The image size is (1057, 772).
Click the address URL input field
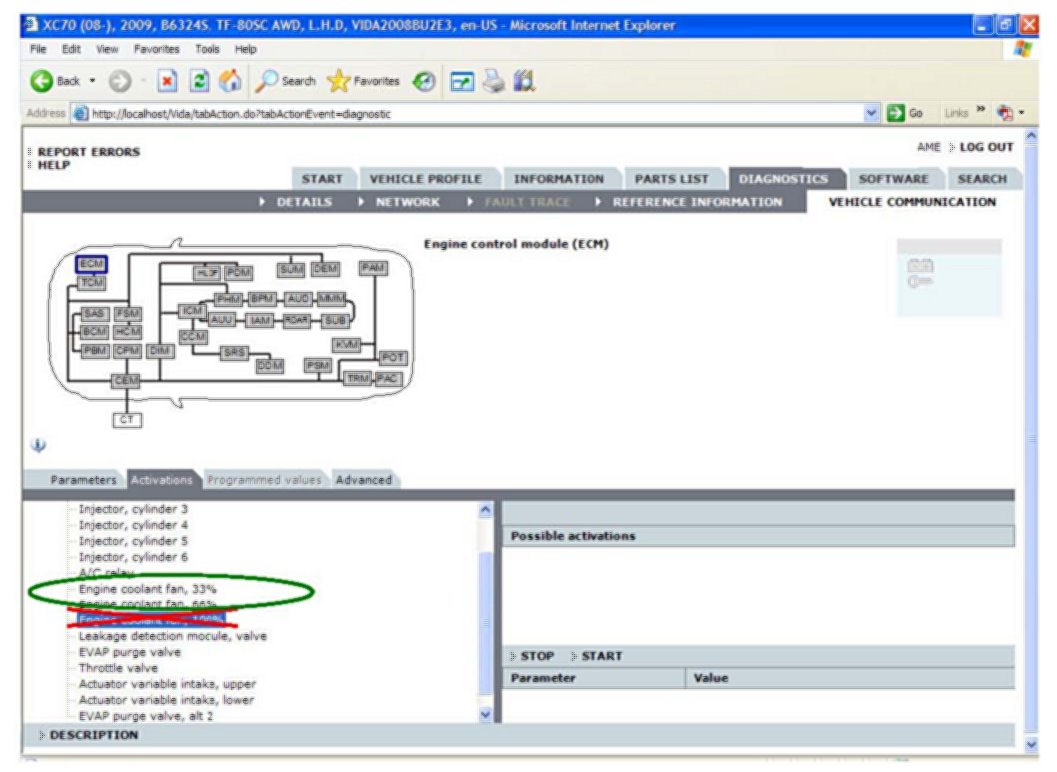point(465,113)
